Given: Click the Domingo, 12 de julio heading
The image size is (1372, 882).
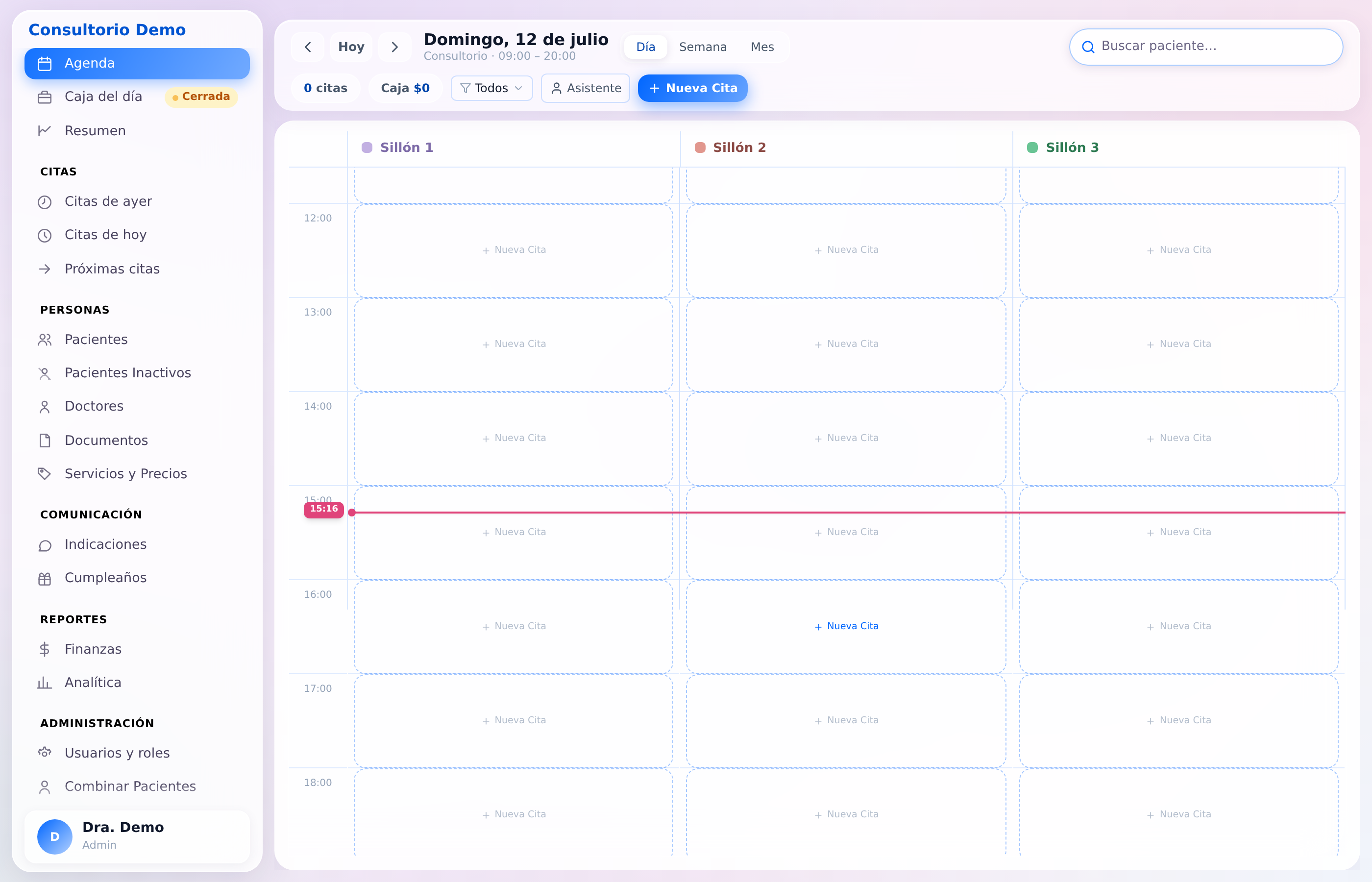Looking at the screenshot, I should tap(516, 40).
